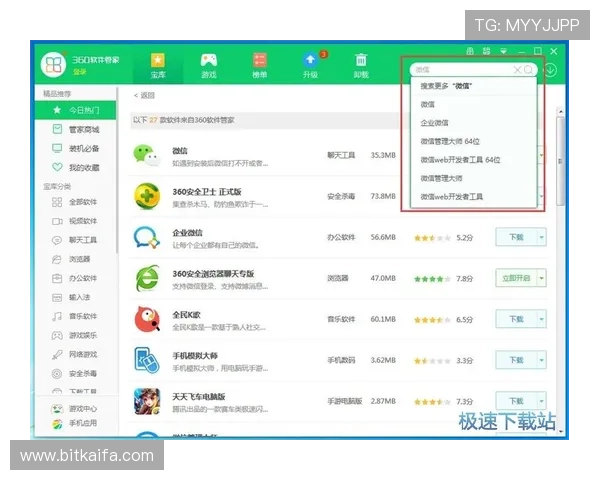Choose 搜索更多"微信" suggestion
Screen dimensions: 600x480
pyautogui.click(x=473, y=86)
